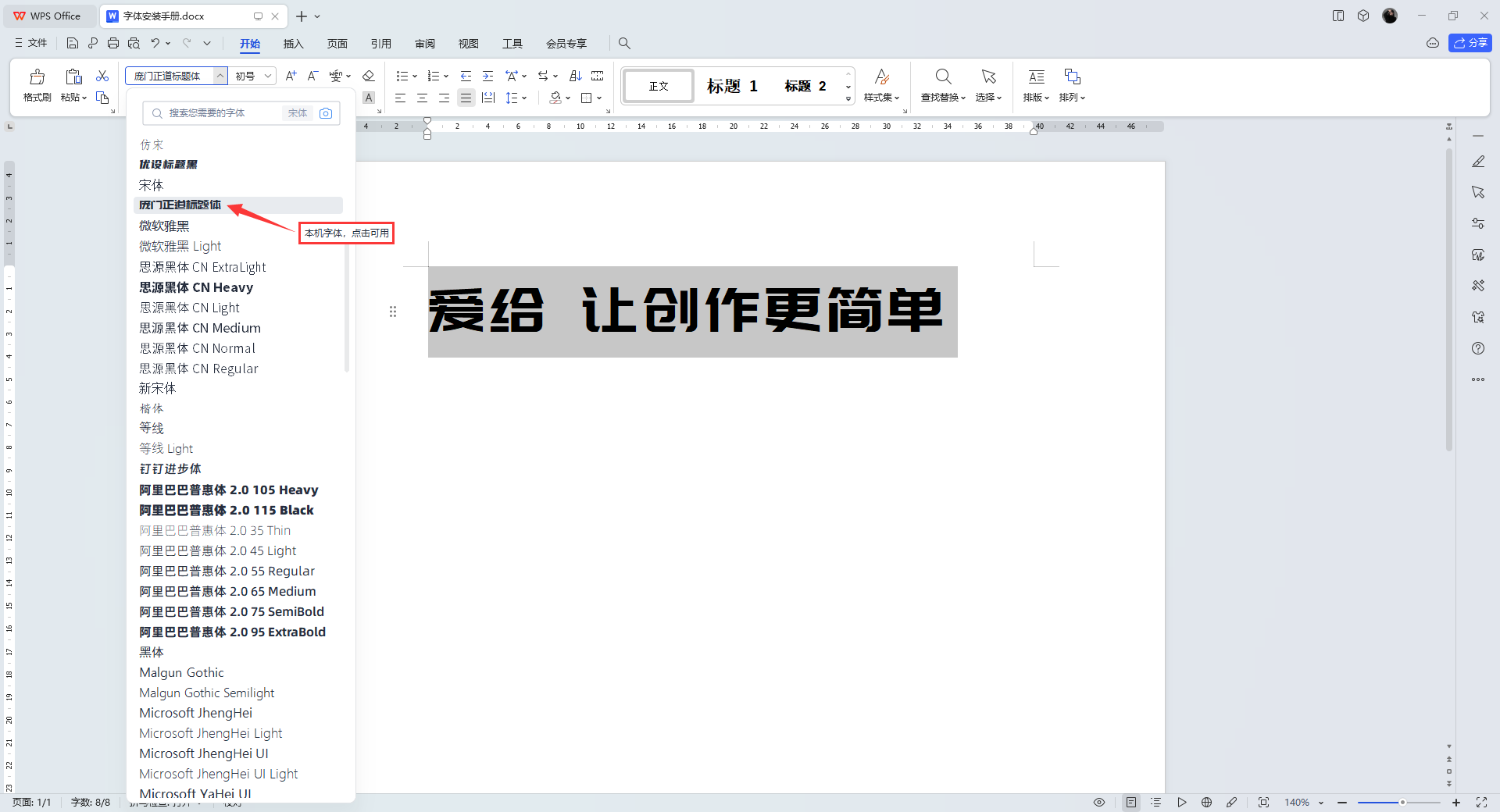Click the Print Preview icon
The height and width of the screenshot is (812, 1500).
pos(134,43)
